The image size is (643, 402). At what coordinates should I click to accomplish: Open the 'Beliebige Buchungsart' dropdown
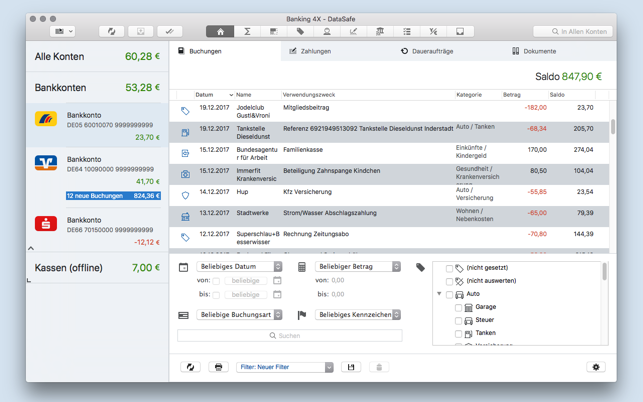tap(240, 315)
